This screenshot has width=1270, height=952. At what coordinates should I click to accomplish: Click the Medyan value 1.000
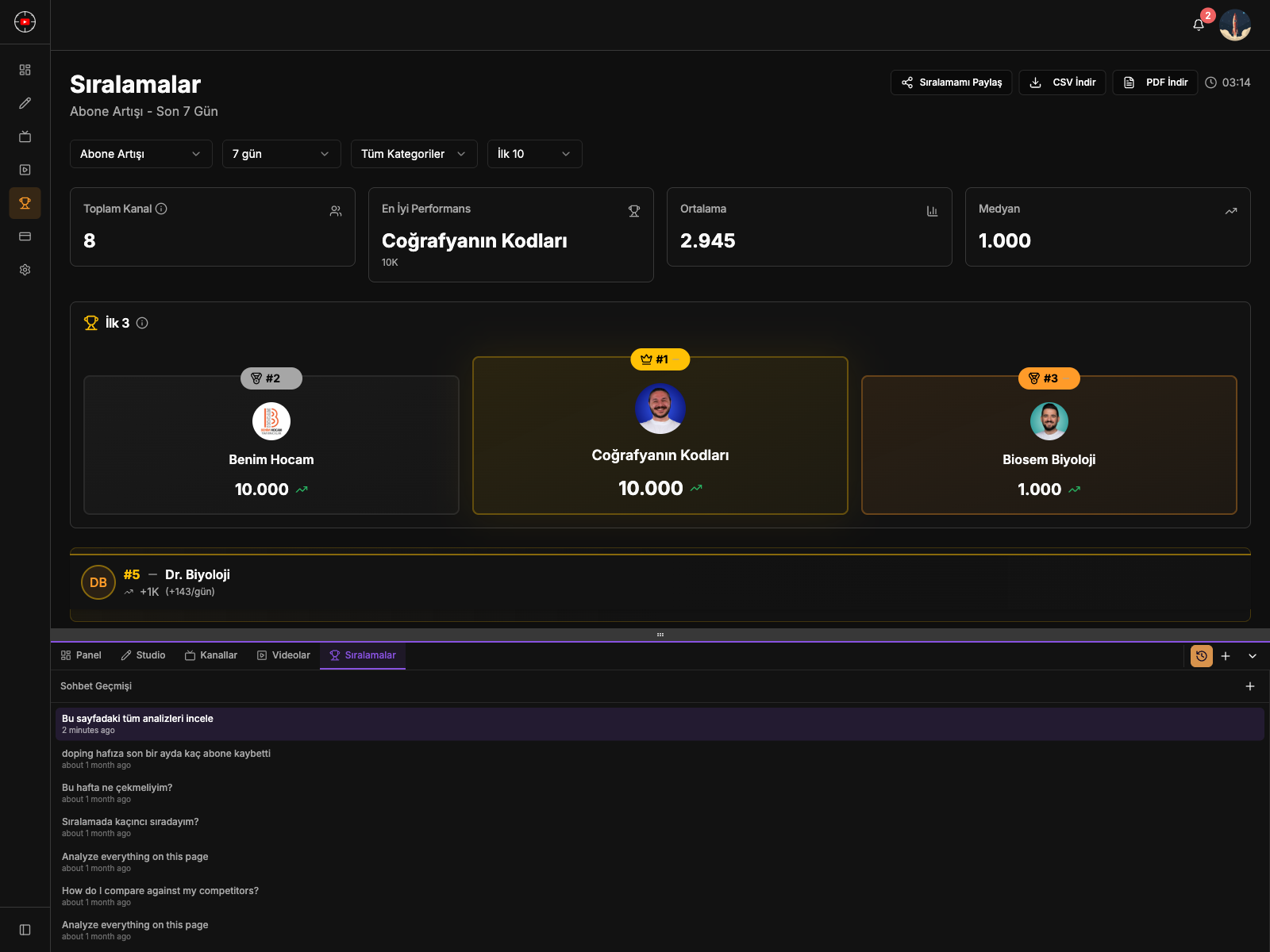1005,240
